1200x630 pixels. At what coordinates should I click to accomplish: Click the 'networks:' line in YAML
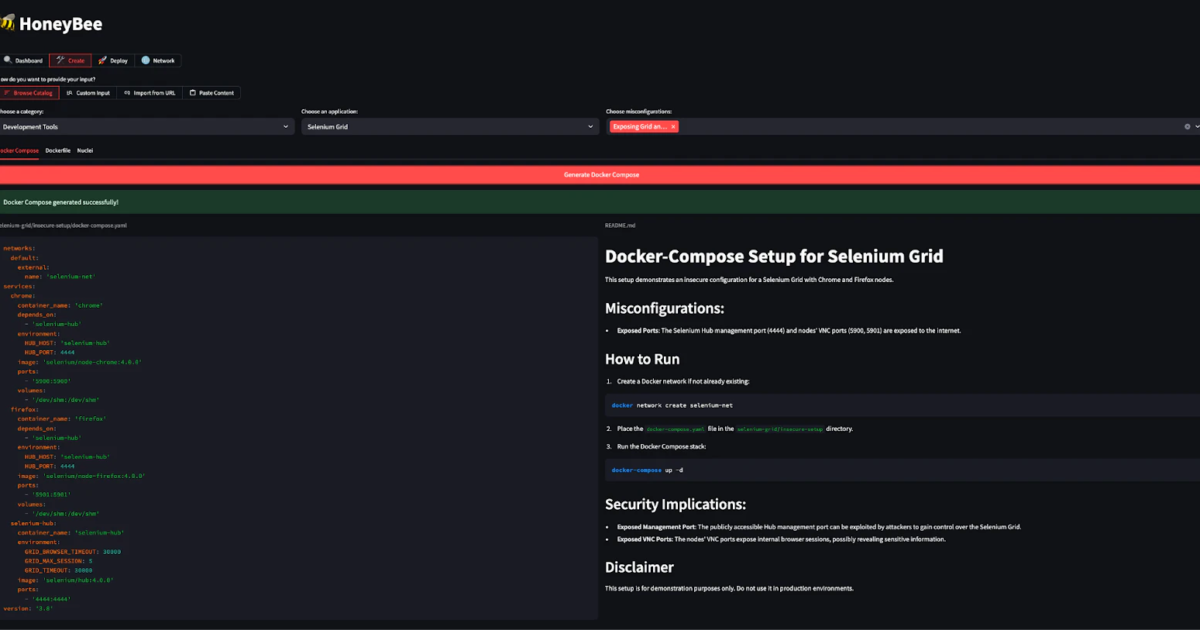tap(20, 248)
